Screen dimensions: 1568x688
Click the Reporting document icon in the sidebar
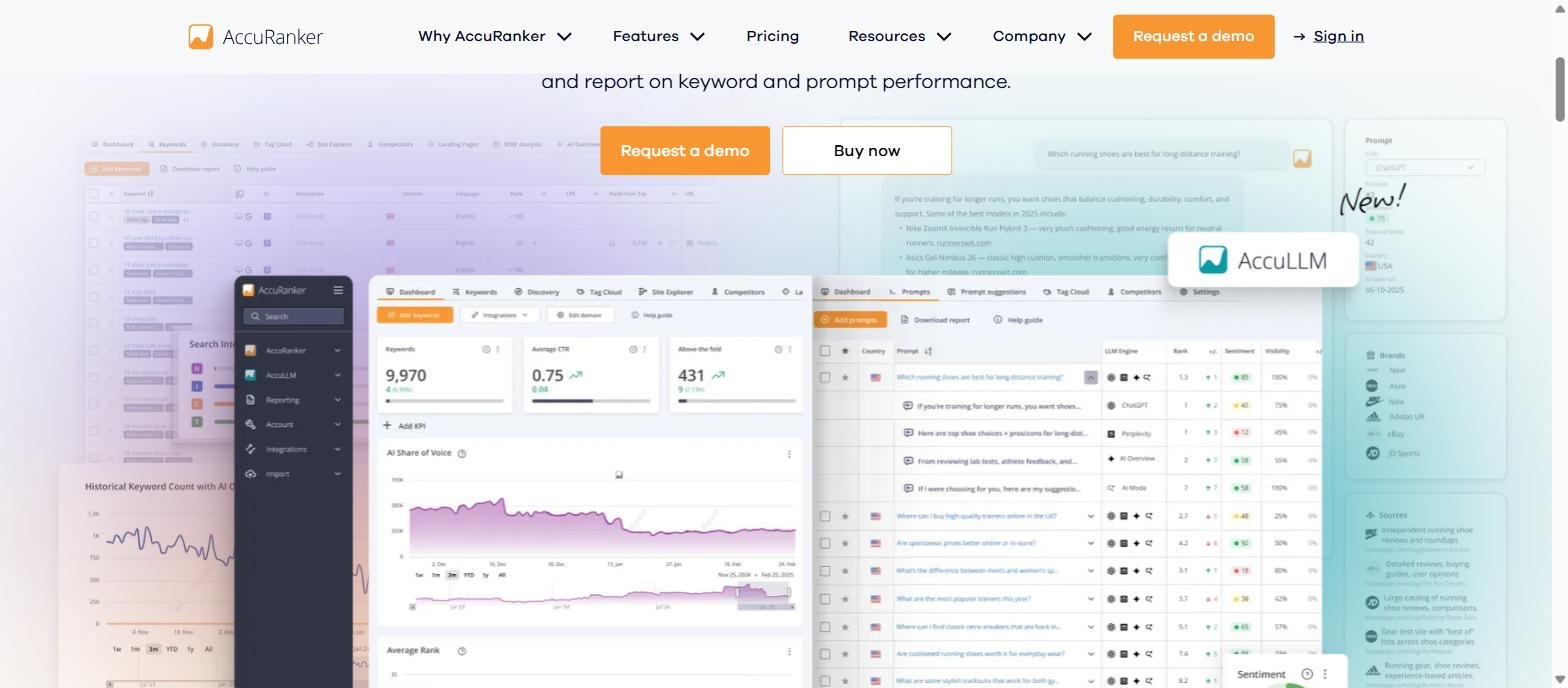click(250, 400)
